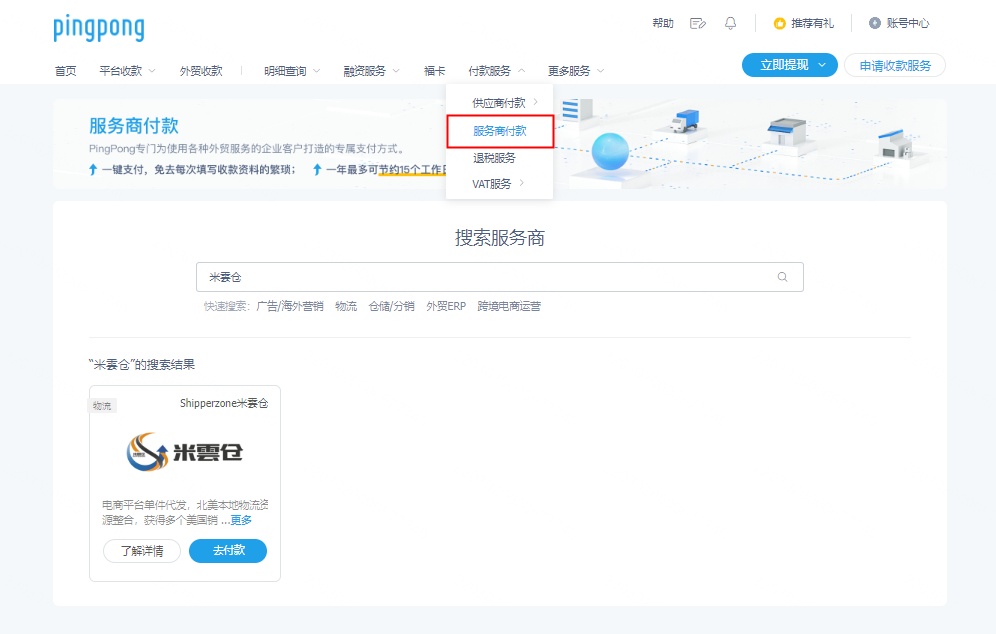The width and height of the screenshot is (996, 634).
Task: Click the pingpong logo
Action: (99, 29)
